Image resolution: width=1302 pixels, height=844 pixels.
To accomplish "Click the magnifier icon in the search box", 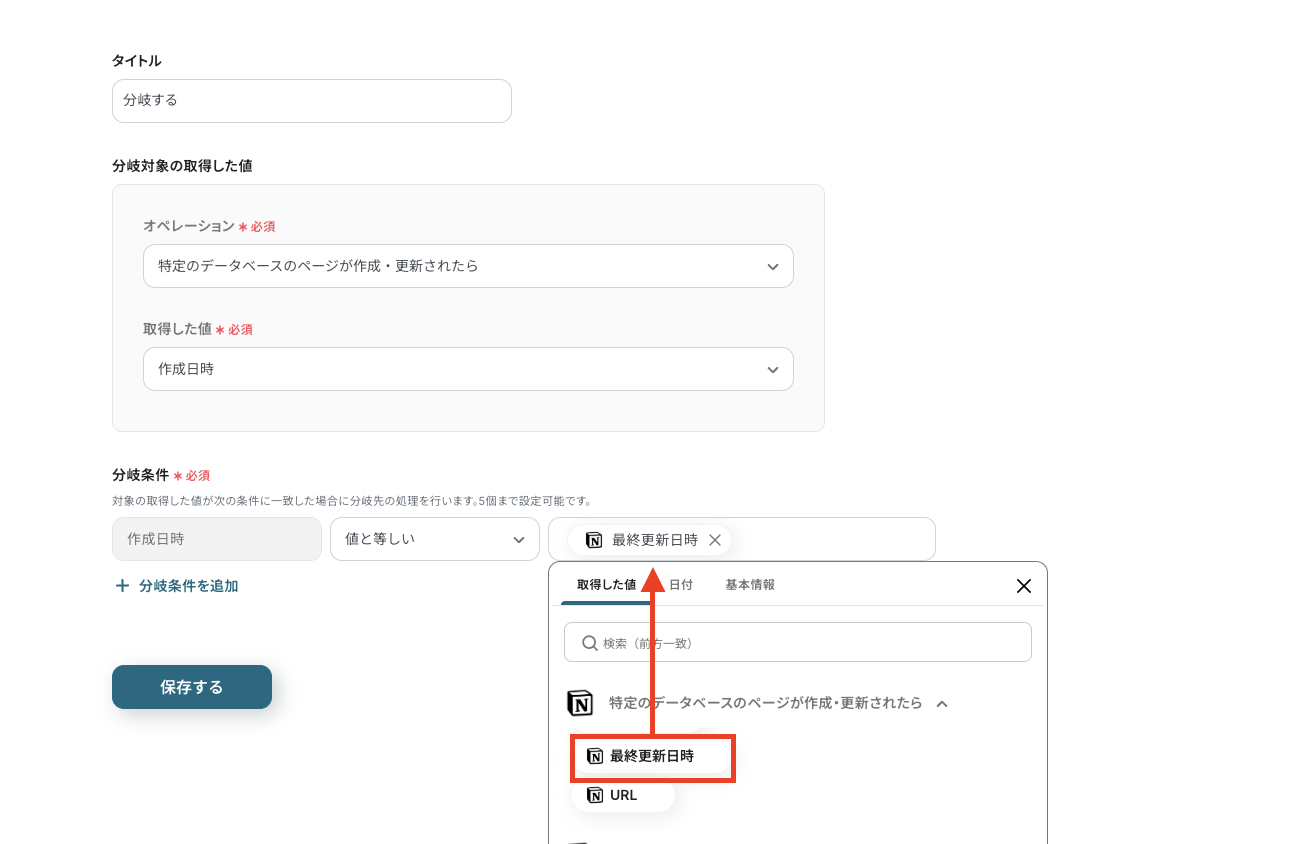I will 590,643.
